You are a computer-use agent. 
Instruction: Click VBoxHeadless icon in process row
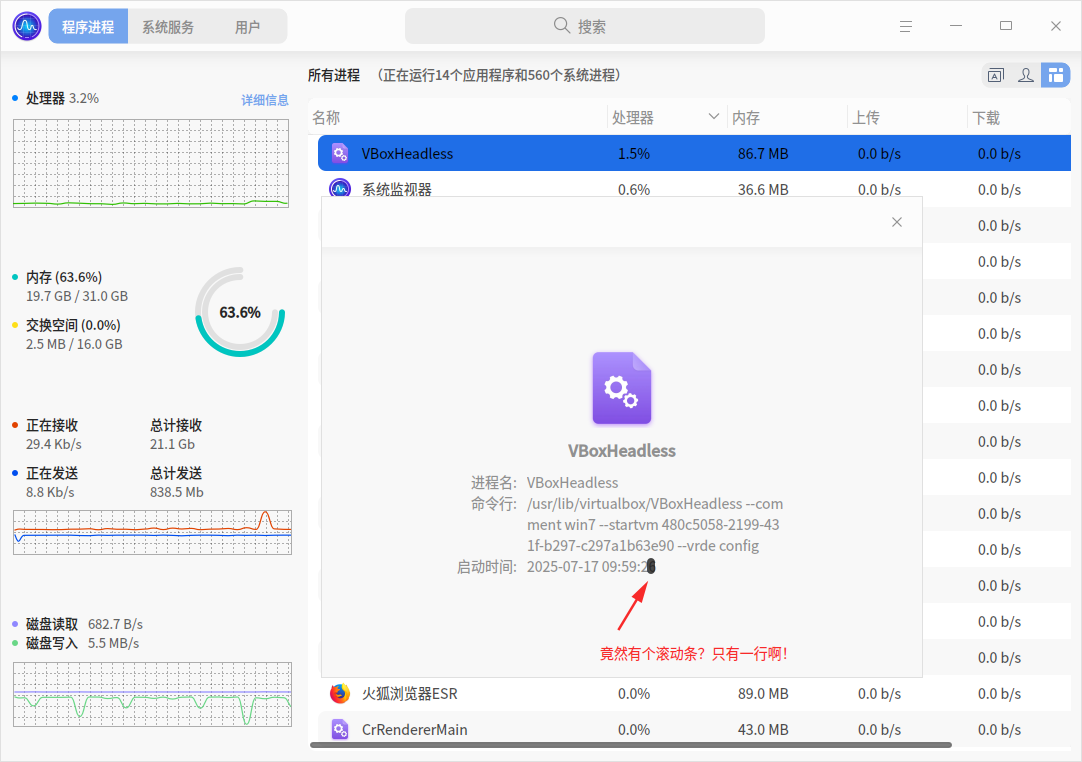pos(340,153)
